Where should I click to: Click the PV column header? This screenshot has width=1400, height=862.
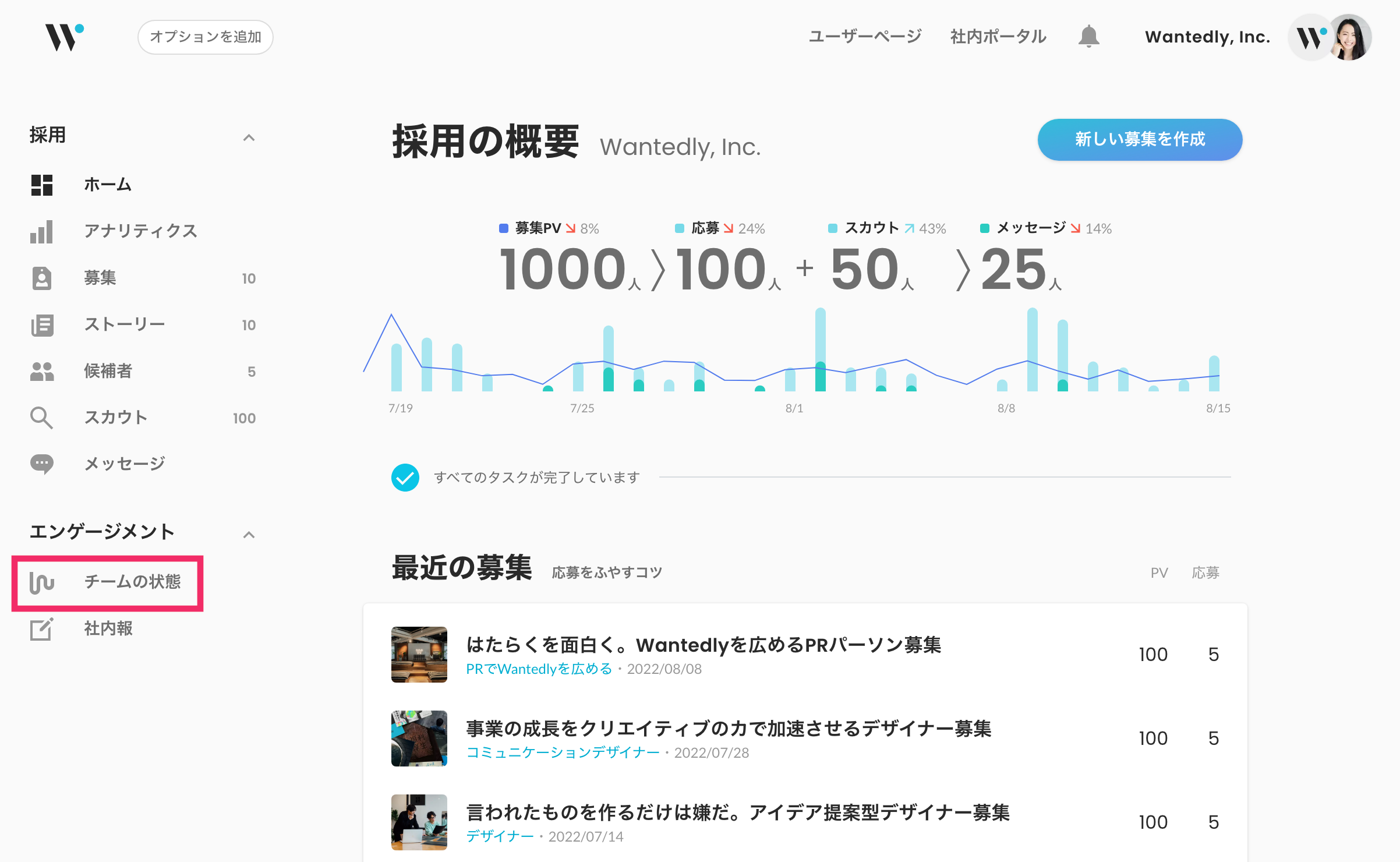(1159, 573)
